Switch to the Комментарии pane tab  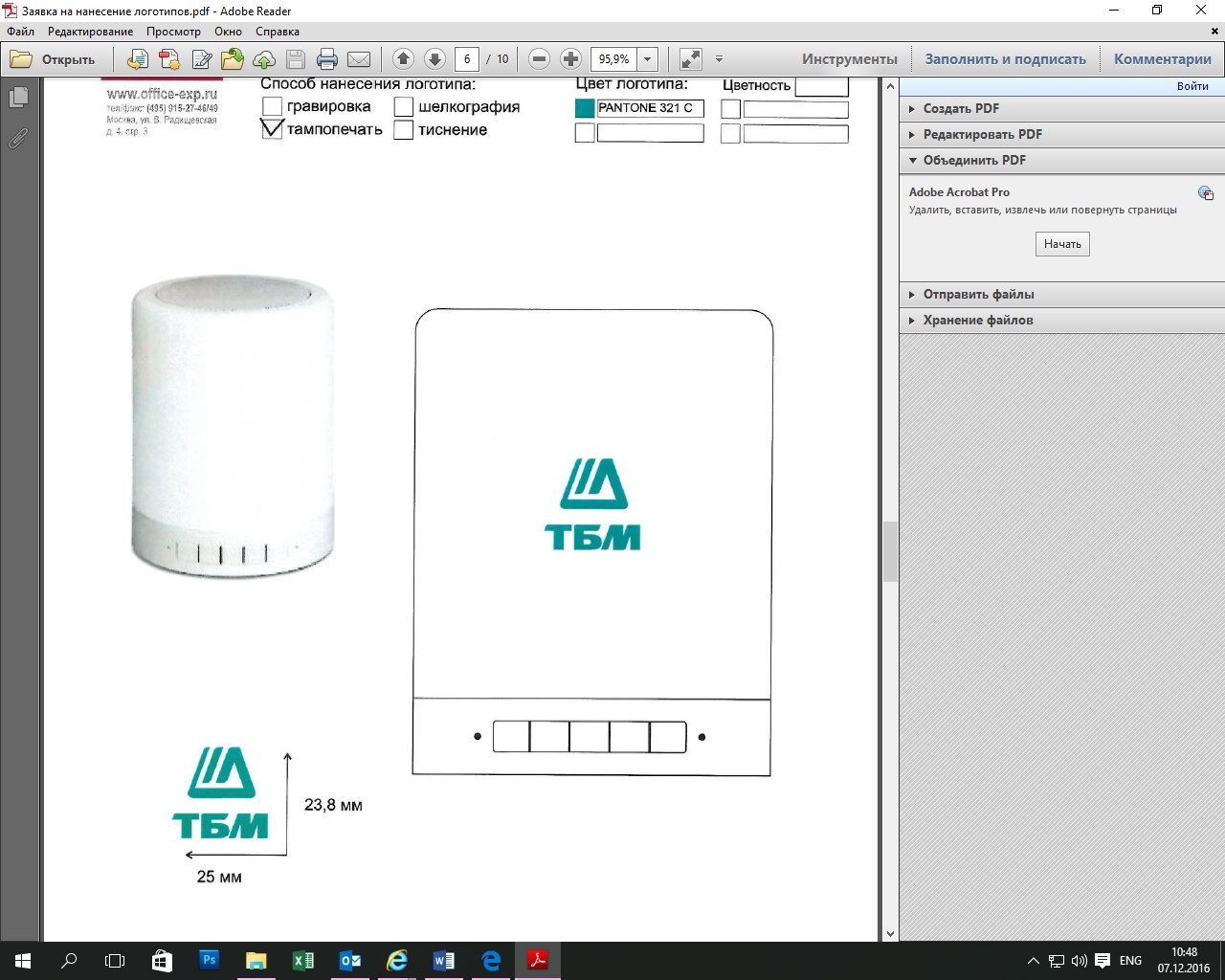[x=1162, y=59]
